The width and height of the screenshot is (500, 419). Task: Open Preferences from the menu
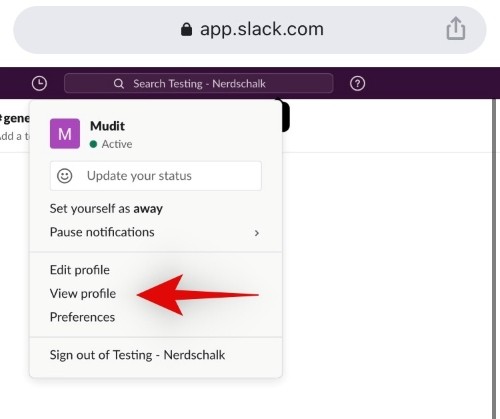(82, 317)
